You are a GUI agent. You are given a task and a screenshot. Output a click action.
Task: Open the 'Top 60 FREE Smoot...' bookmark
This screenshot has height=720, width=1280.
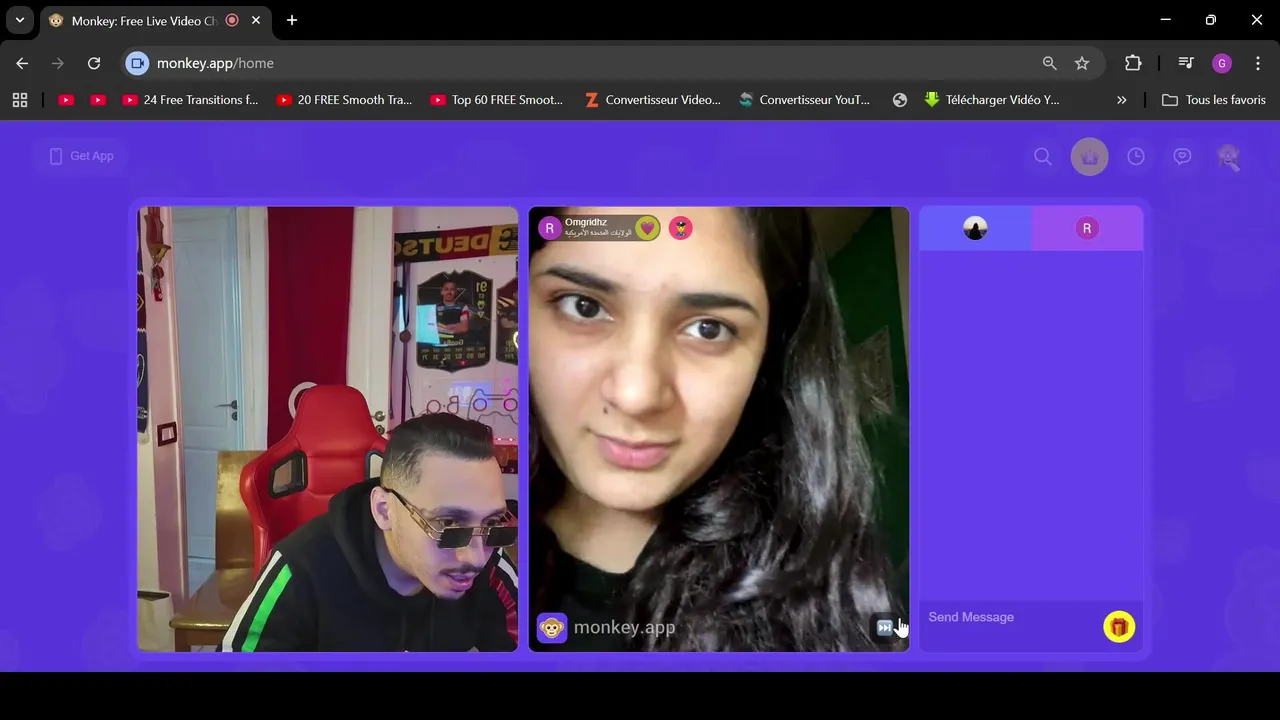(498, 100)
